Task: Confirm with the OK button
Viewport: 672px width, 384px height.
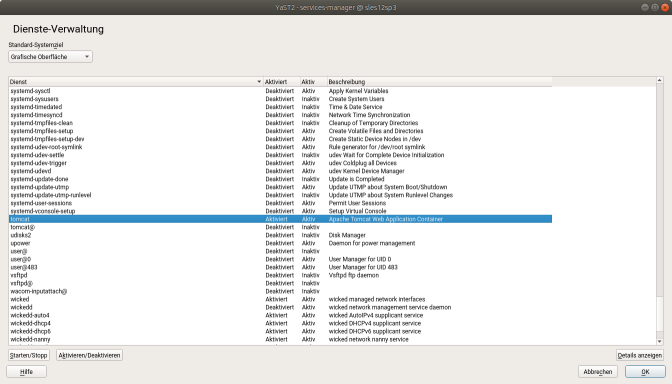Action: pos(645,372)
